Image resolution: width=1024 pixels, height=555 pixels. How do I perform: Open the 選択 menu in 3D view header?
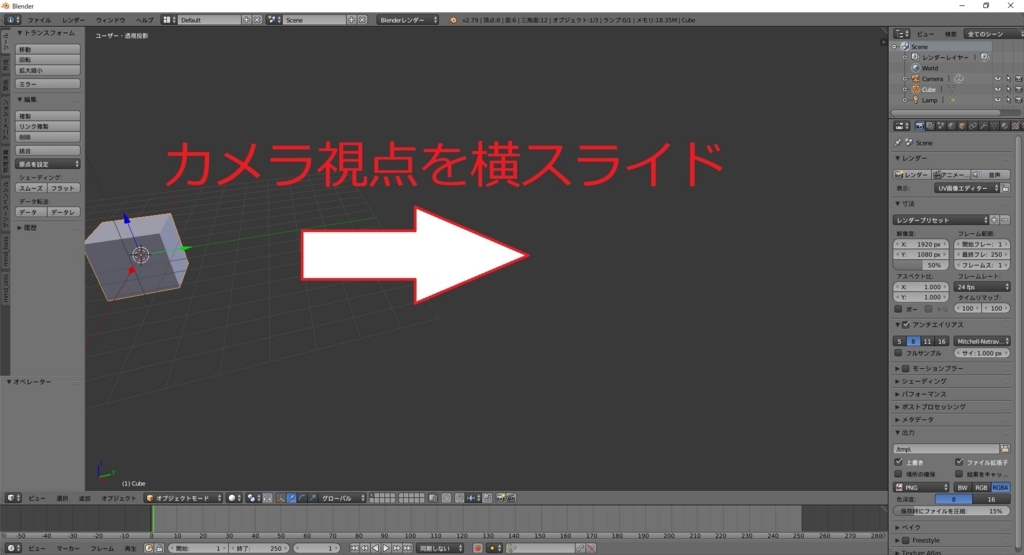tap(62, 498)
